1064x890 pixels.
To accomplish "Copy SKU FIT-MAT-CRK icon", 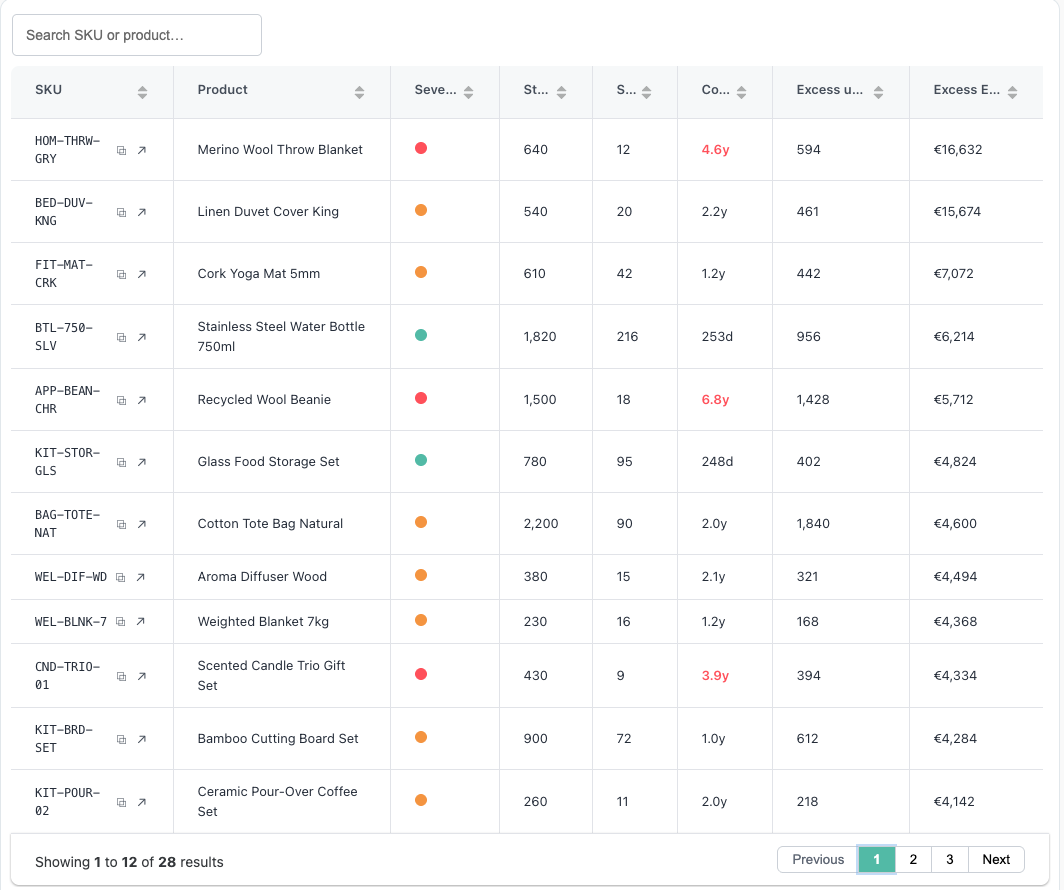I will click(x=121, y=275).
